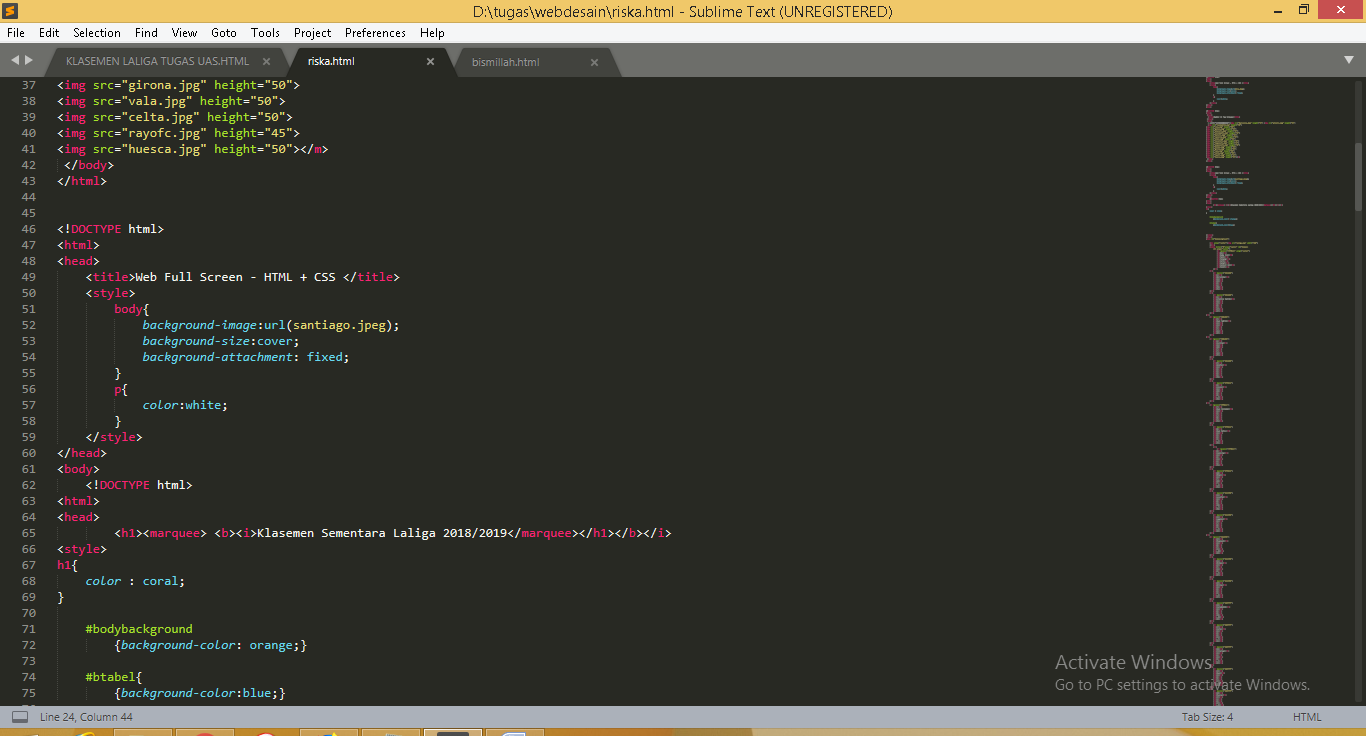Screen dimensions: 1366x736
Task: Open Tab Size: 4 indentation selector
Action: 1207,717
